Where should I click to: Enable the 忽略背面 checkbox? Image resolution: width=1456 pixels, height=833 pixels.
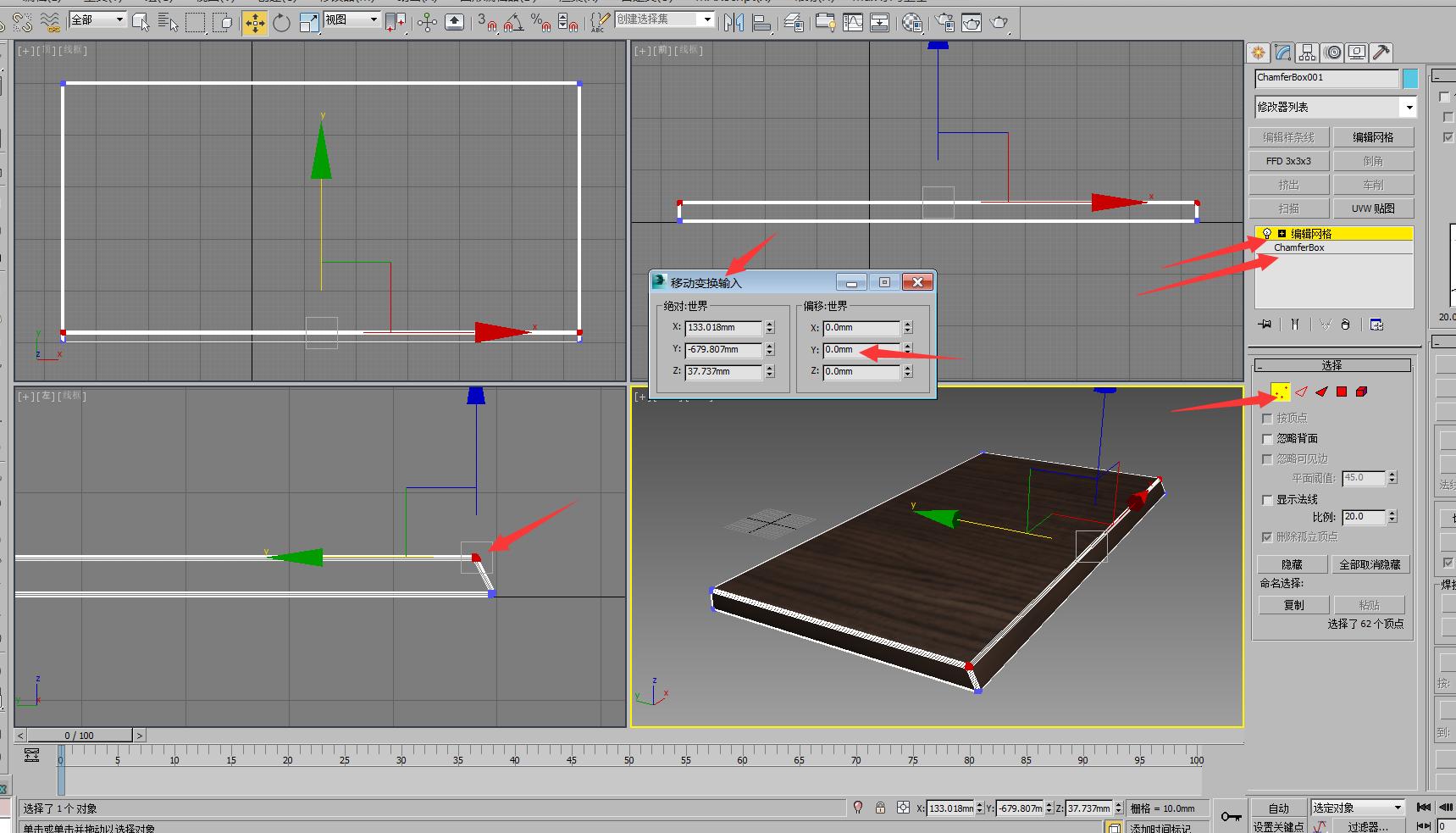click(x=1267, y=439)
